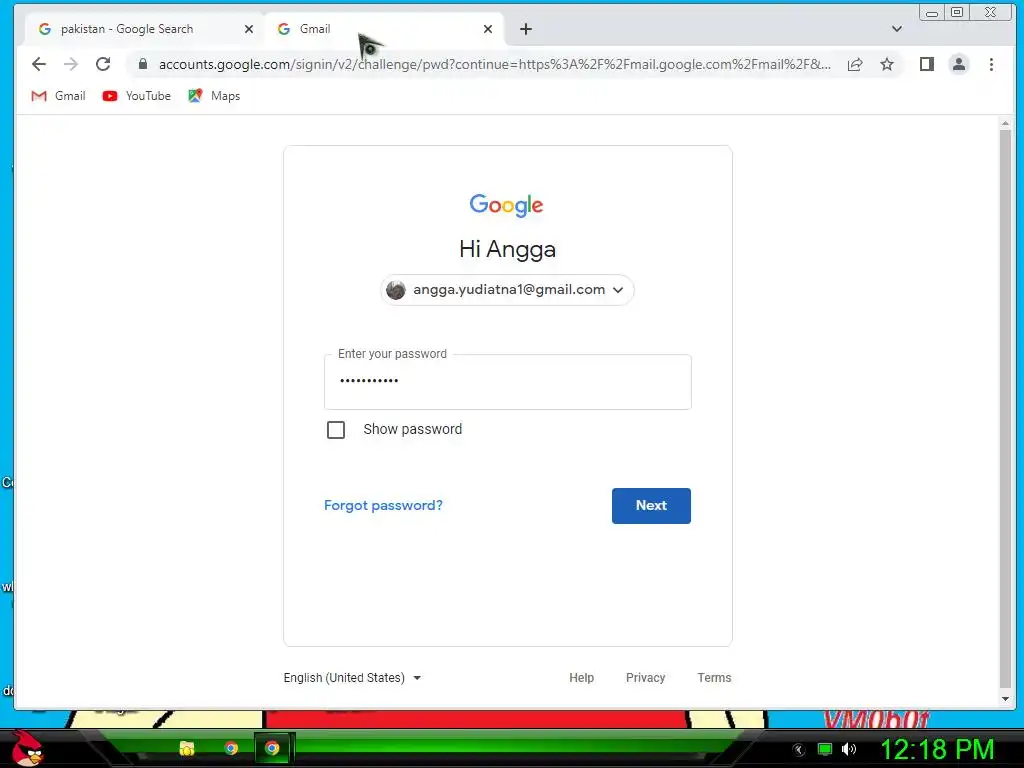Viewport: 1024px width, 768px height.
Task: Click the page vertical scrollbar thumb
Action: (1005, 409)
